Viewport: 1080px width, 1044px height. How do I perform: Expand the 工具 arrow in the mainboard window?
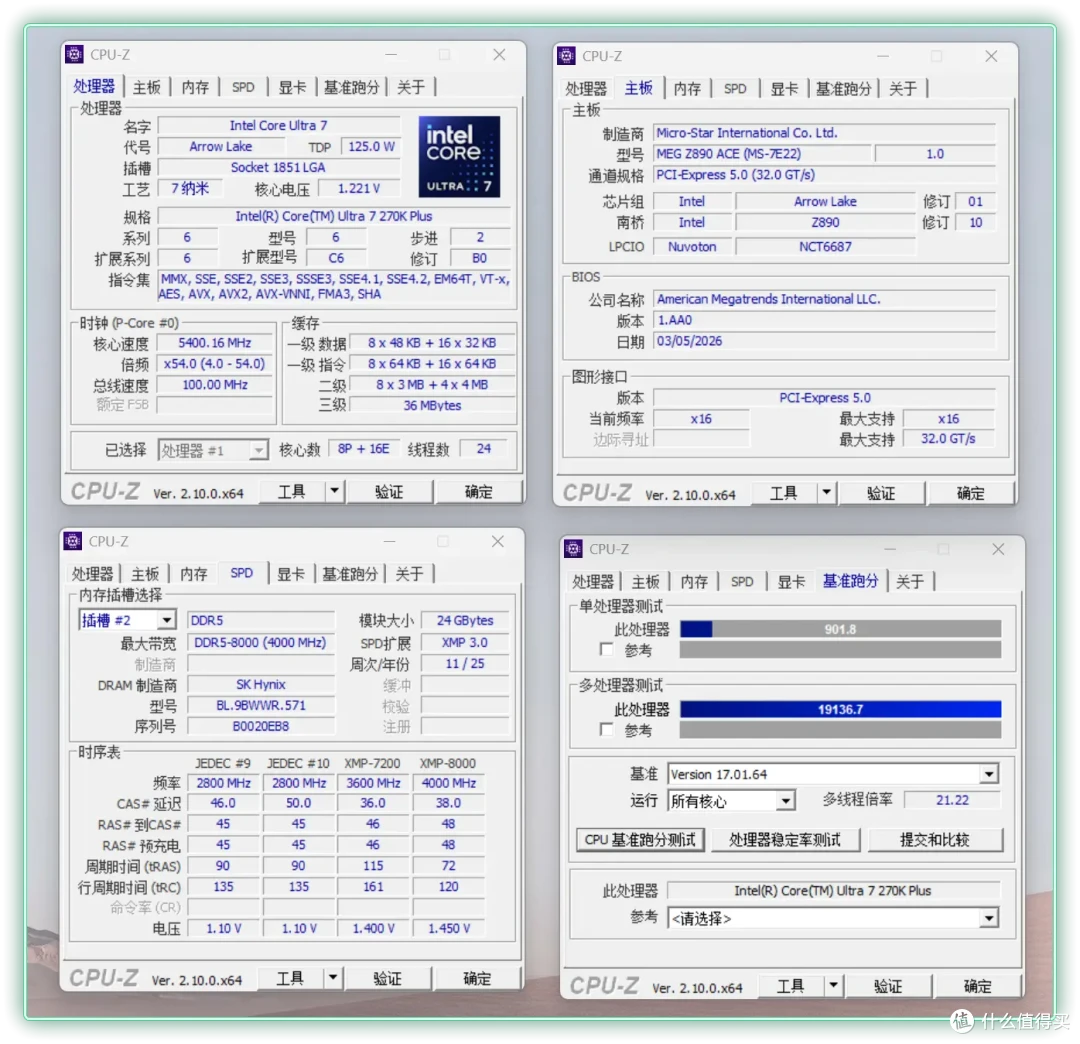pyautogui.click(x=826, y=492)
